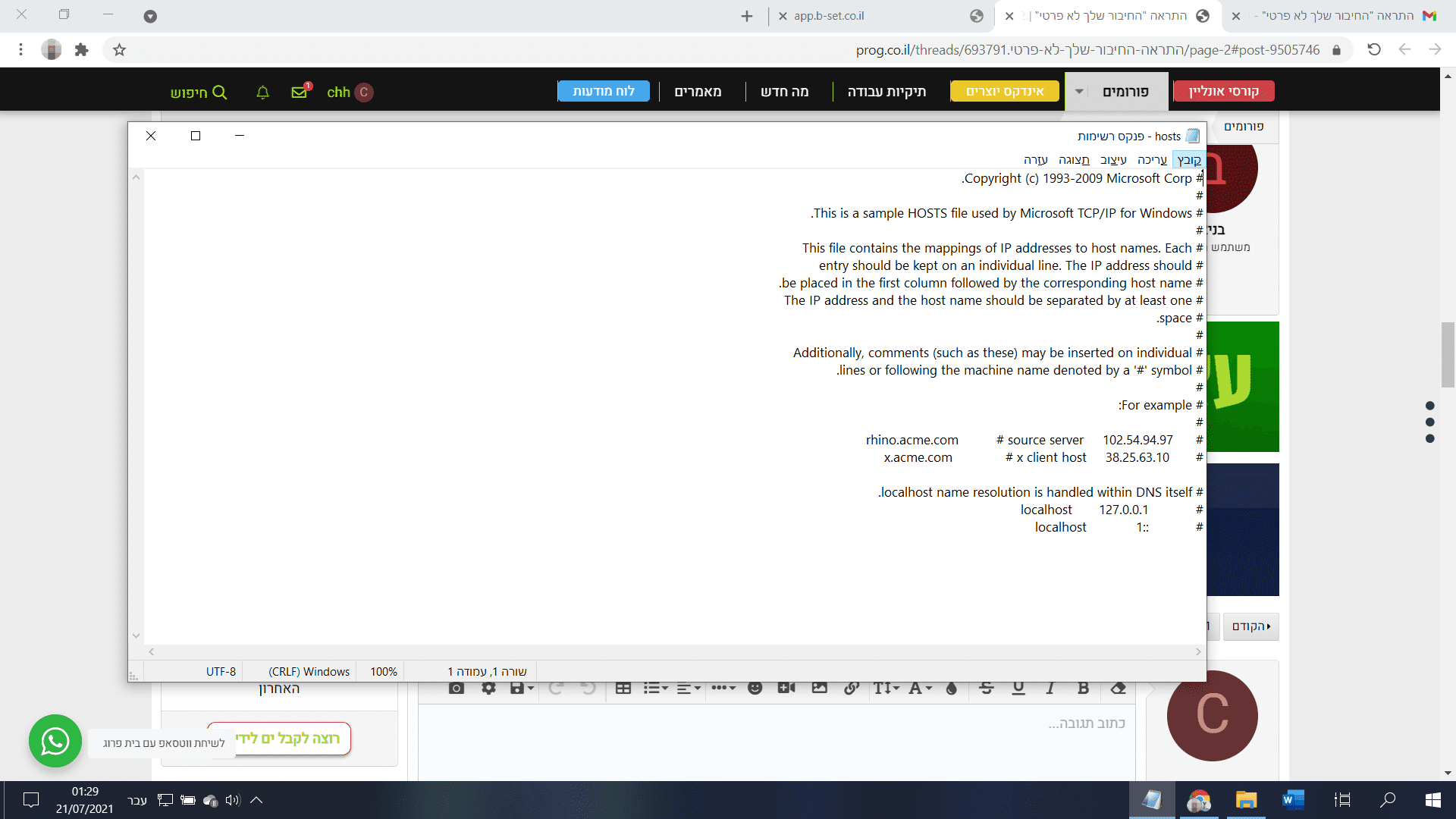Image resolution: width=1456 pixels, height=819 pixels.
Task: Open the smiley emoji picker
Action: pos(755,688)
